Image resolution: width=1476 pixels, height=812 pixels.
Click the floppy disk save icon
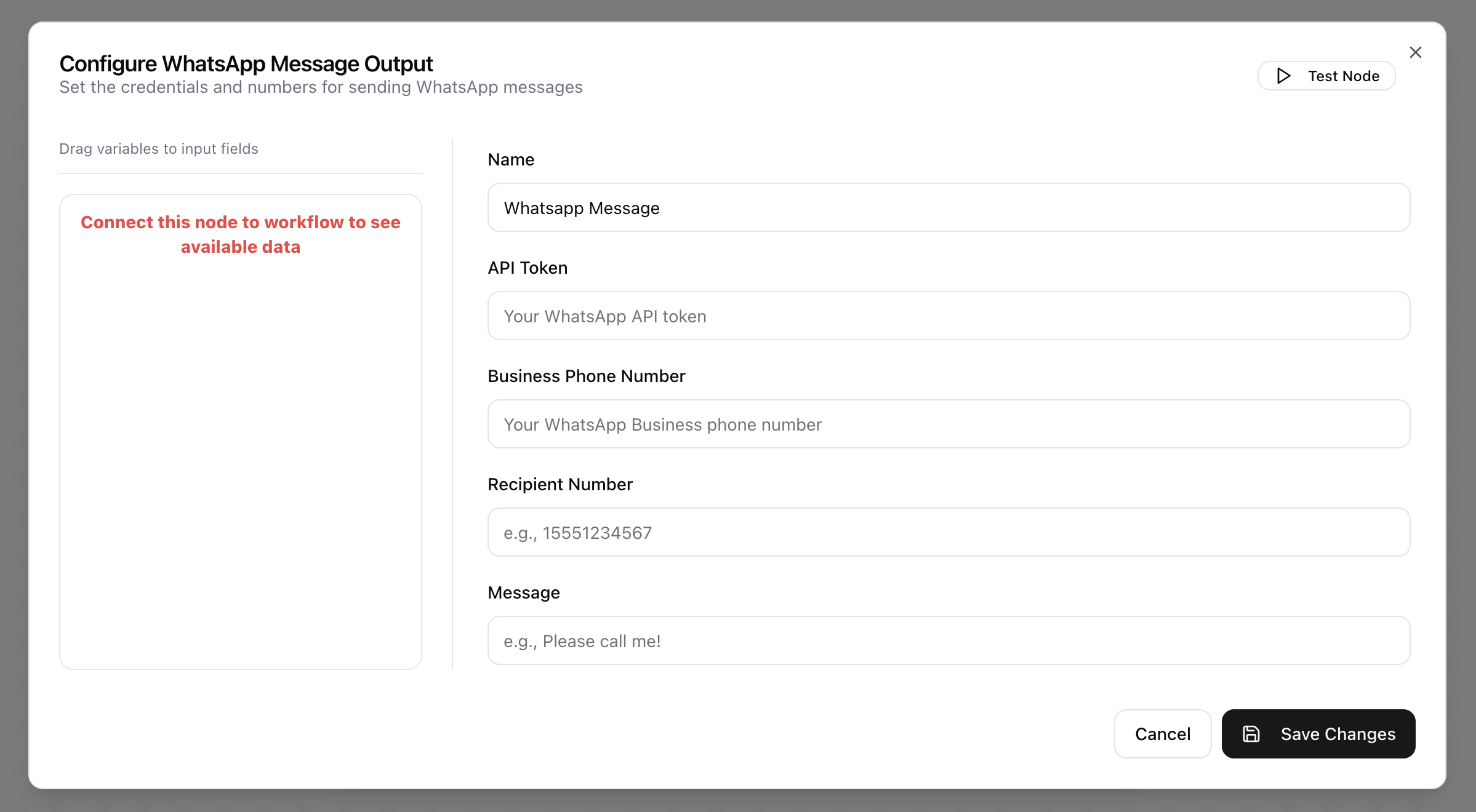[x=1251, y=734]
